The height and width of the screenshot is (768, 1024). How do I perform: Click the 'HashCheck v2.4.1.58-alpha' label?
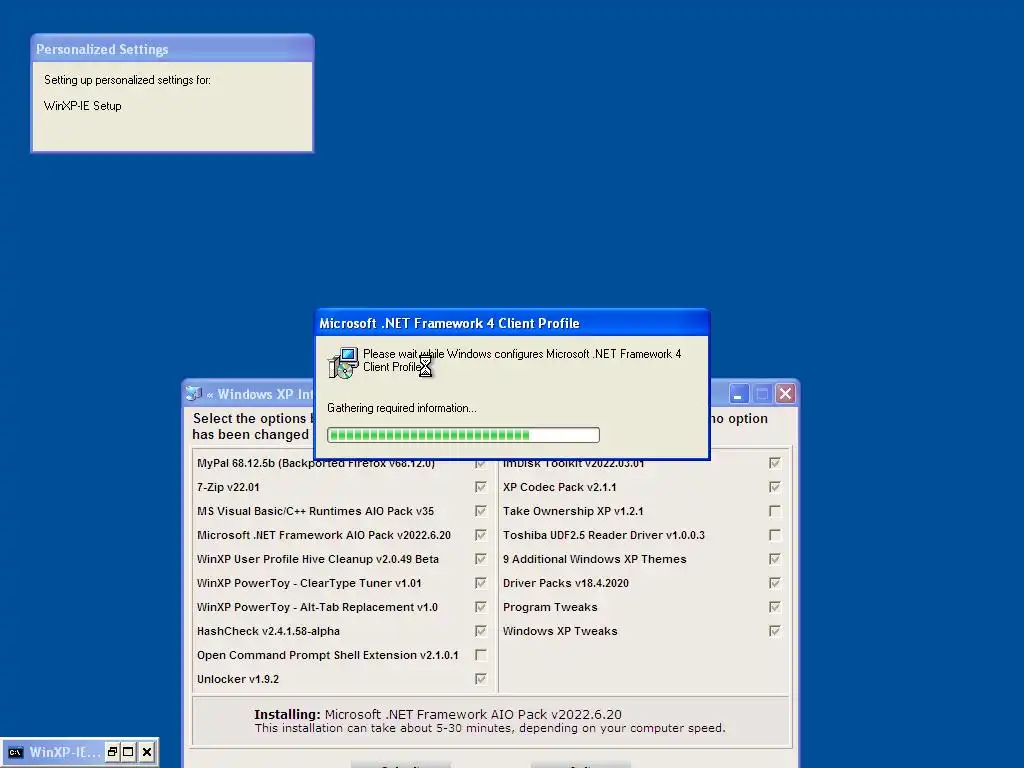(268, 631)
